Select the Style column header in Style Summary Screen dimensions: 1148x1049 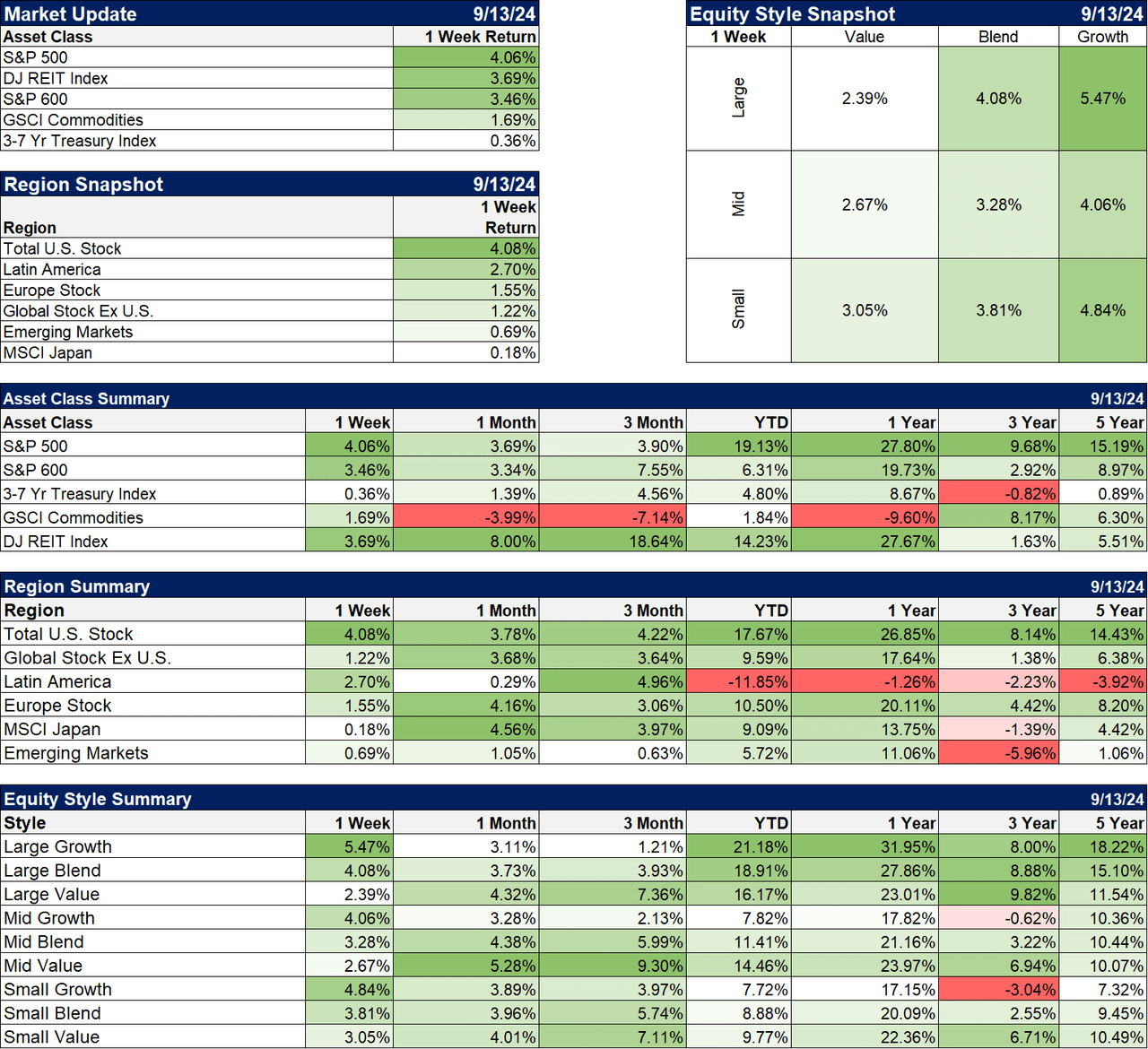(x=24, y=823)
